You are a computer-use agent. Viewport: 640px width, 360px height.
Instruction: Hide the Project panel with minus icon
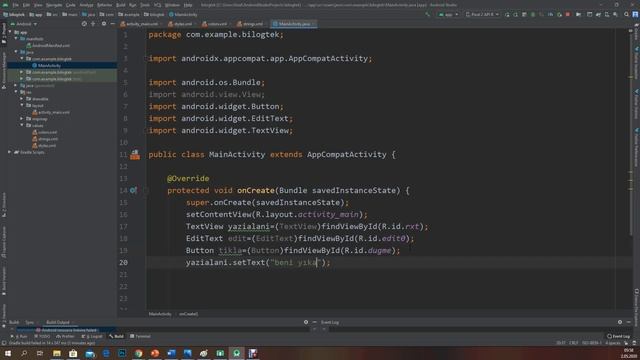(x=112, y=24)
